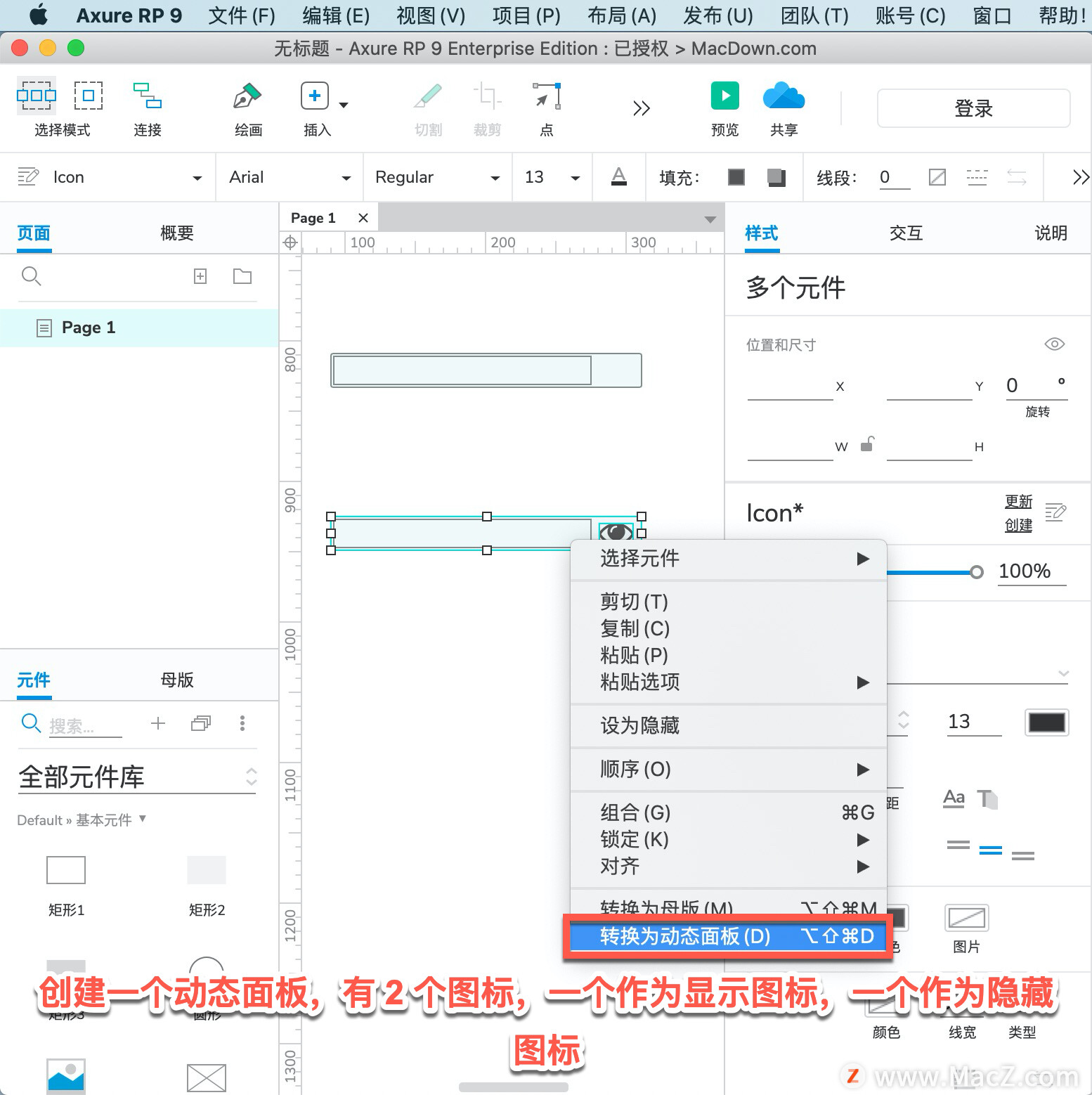Viewport: 1092px width, 1095px height.
Task: Show more main toolbar tools chevron
Action: click(641, 108)
